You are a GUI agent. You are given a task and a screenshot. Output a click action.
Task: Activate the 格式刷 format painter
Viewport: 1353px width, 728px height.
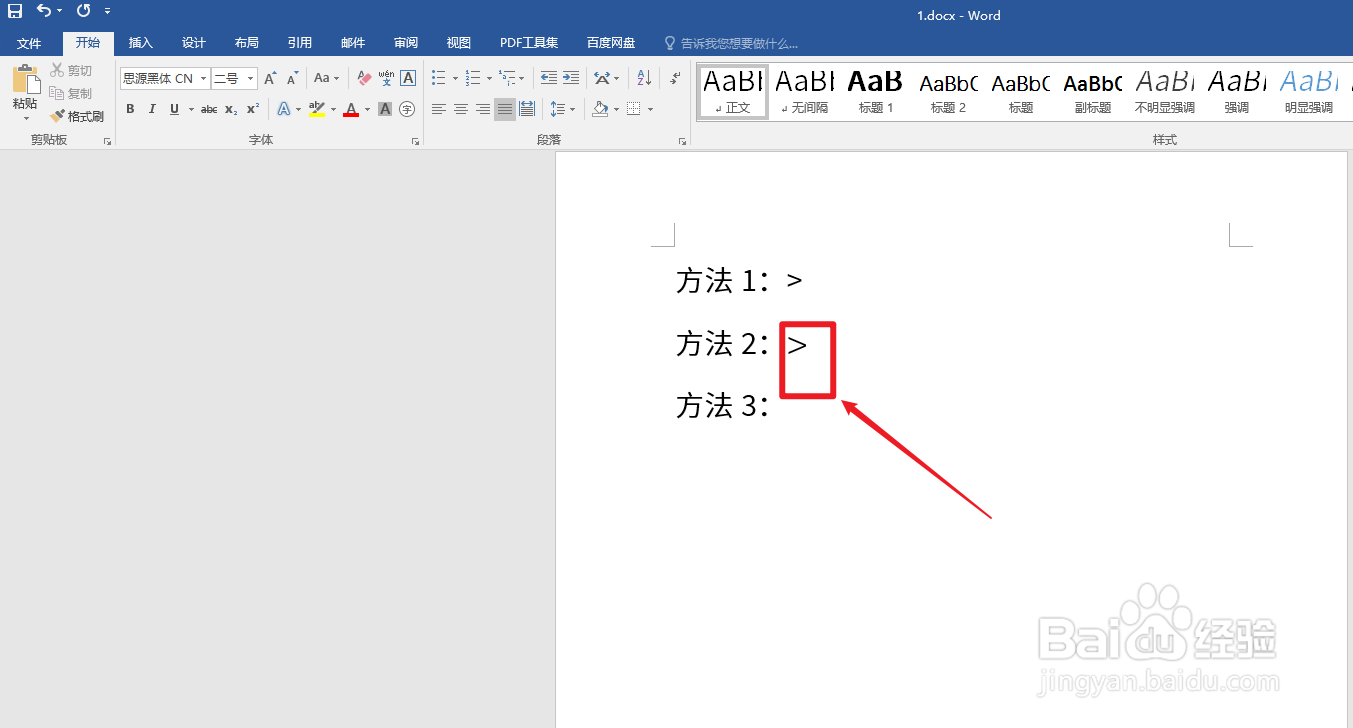[77, 116]
